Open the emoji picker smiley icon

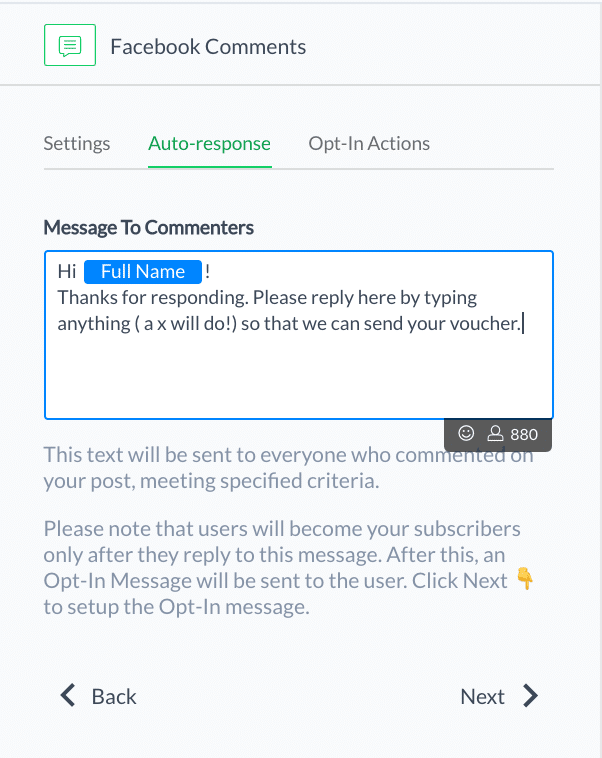click(x=466, y=433)
